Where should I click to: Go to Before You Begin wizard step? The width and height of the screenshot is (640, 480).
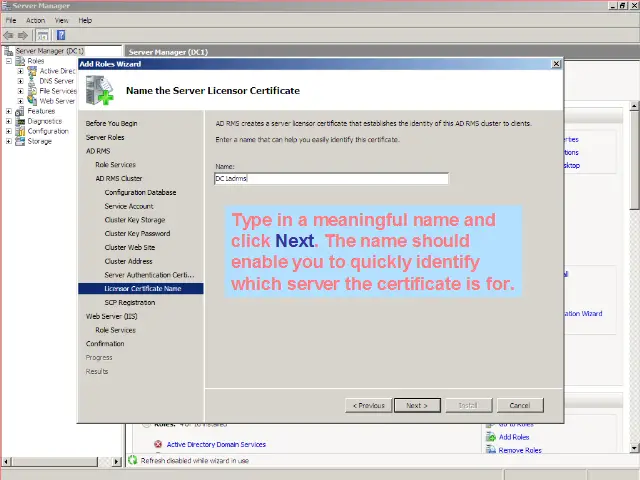[x=111, y=123]
